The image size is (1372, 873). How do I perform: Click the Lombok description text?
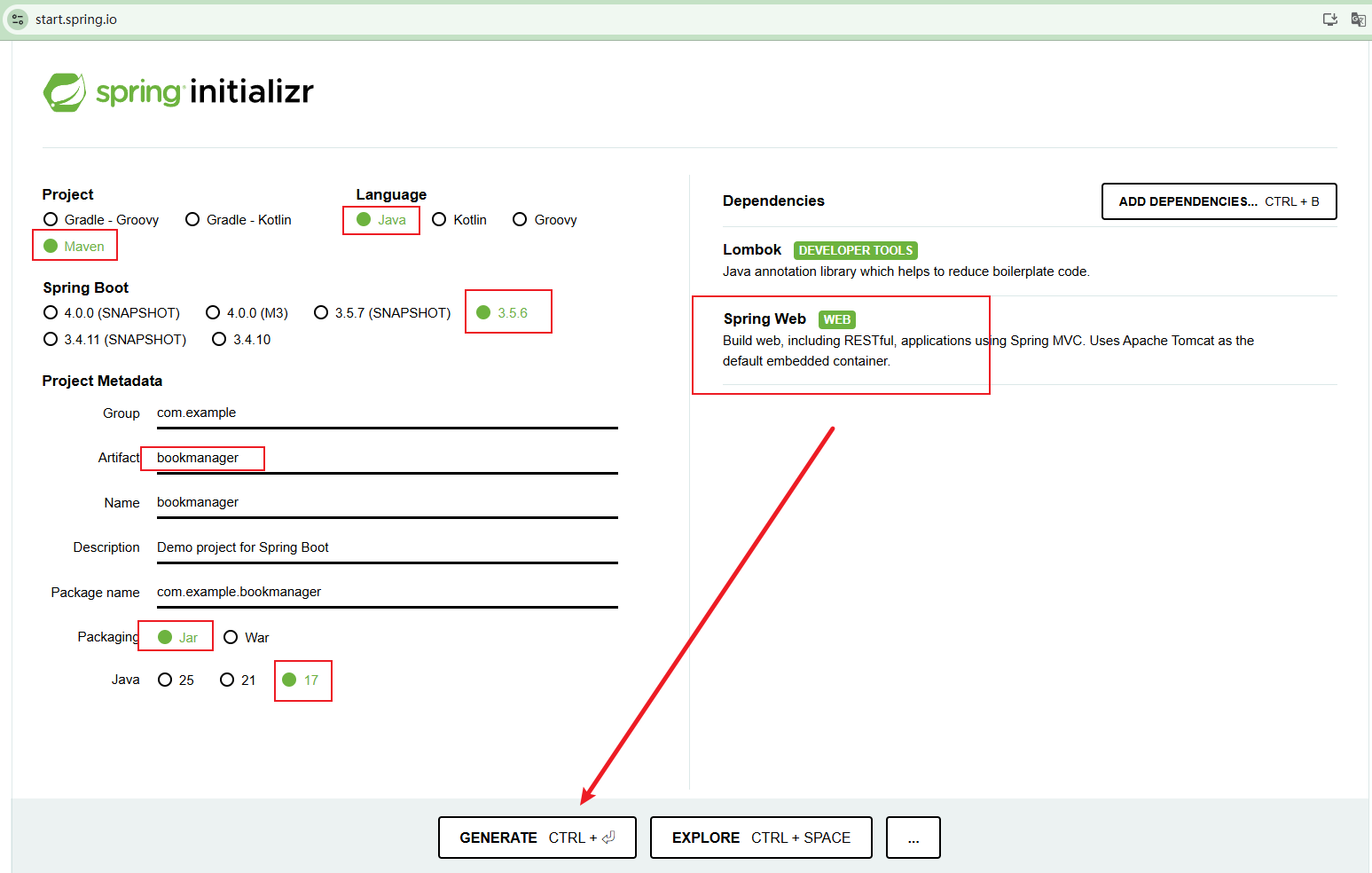906,272
